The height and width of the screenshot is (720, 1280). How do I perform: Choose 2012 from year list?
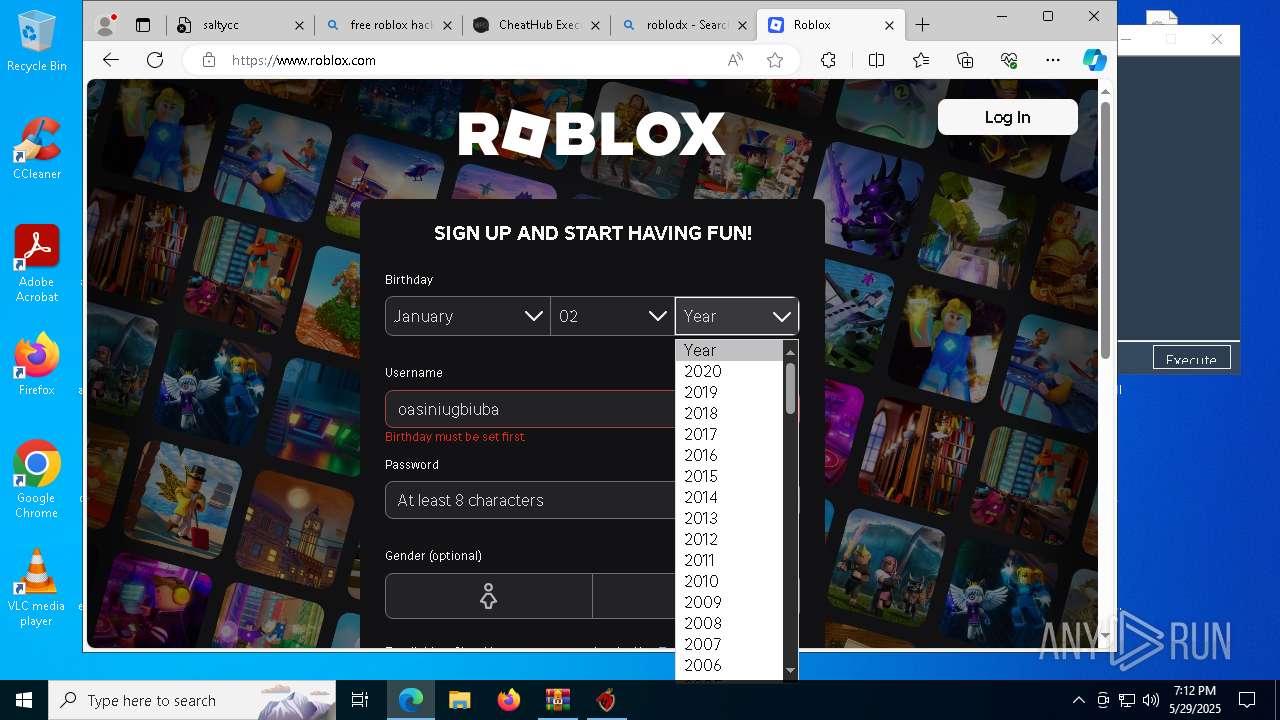pyautogui.click(x=729, y=539)
